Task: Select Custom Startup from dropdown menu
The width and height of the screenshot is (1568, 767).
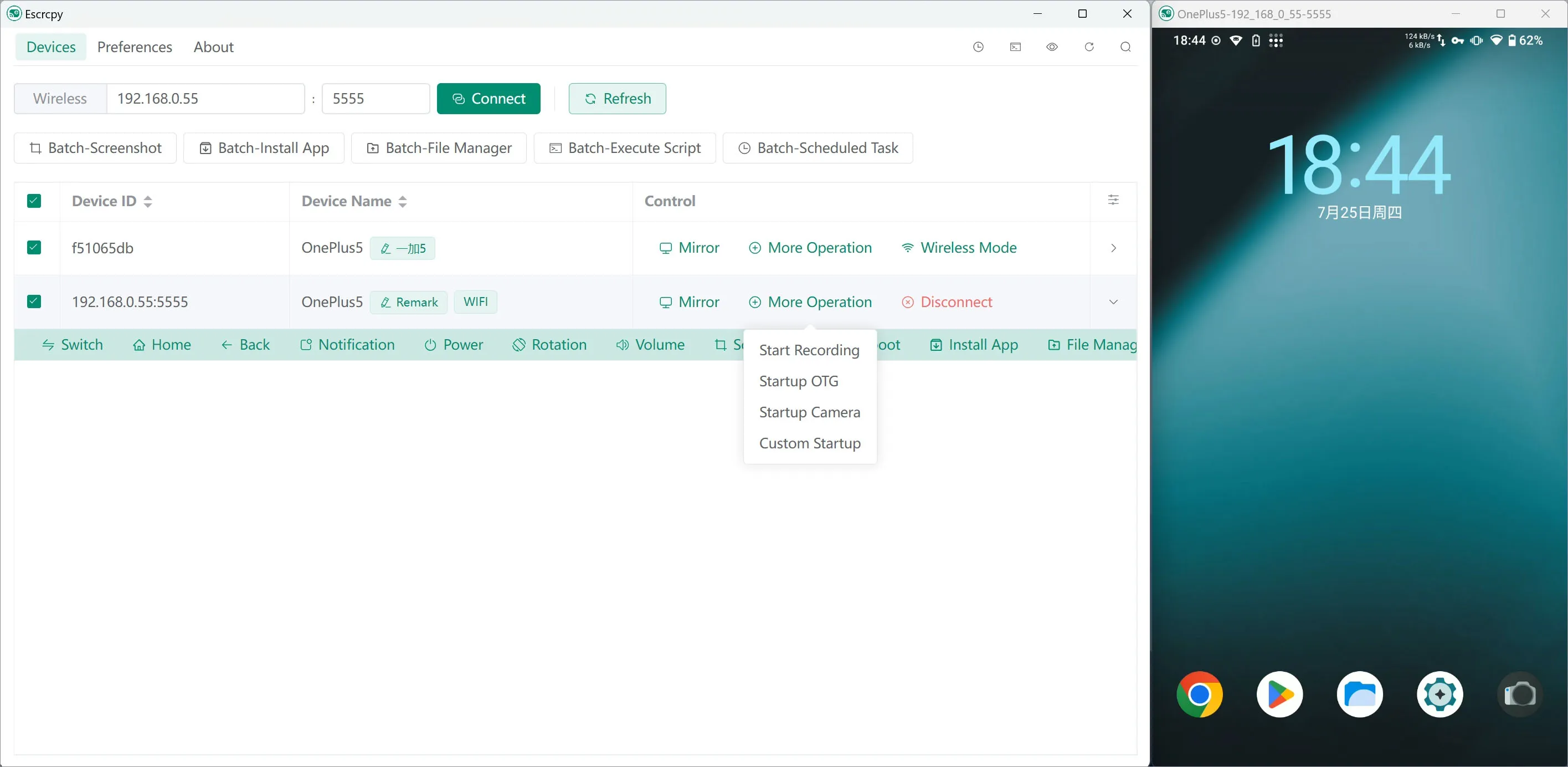Action: [810, 443]
